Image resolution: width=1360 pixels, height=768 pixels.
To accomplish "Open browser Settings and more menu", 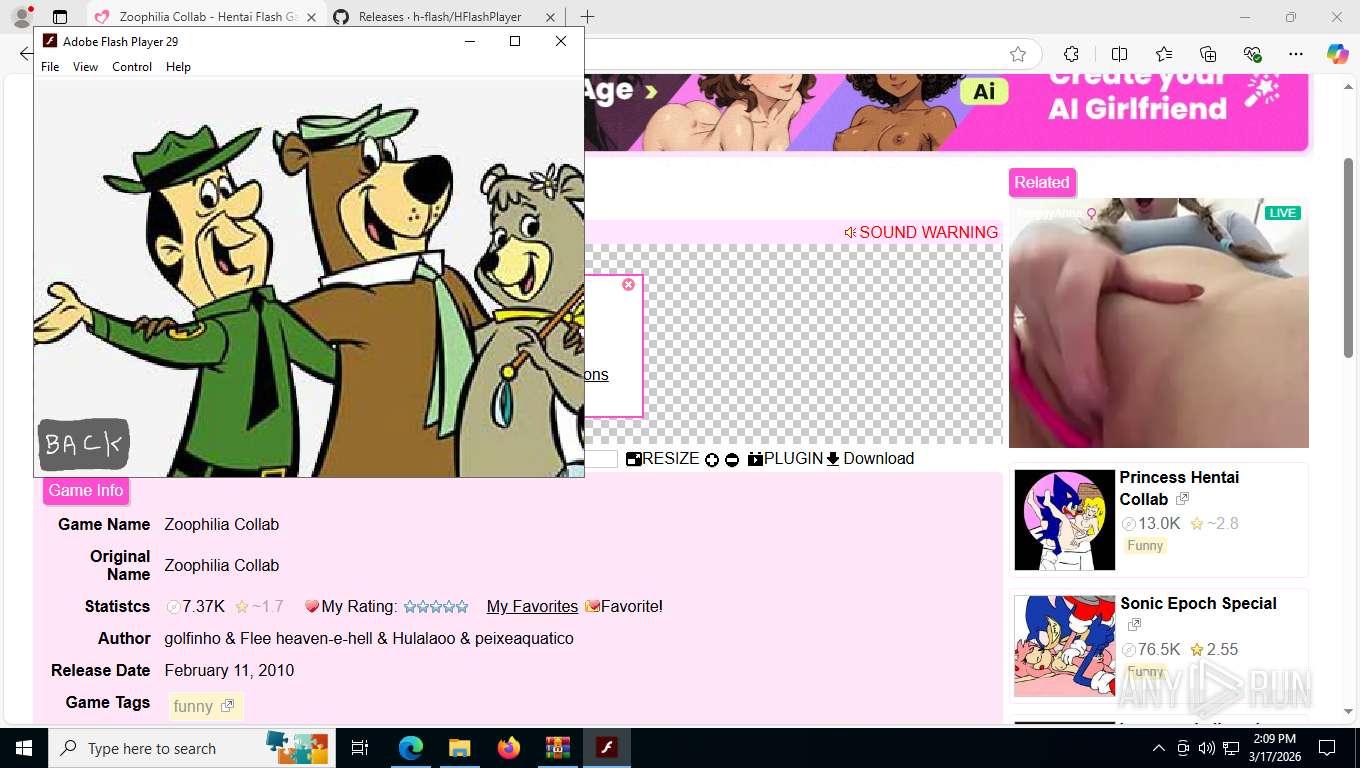I will tap(1296, 54).
